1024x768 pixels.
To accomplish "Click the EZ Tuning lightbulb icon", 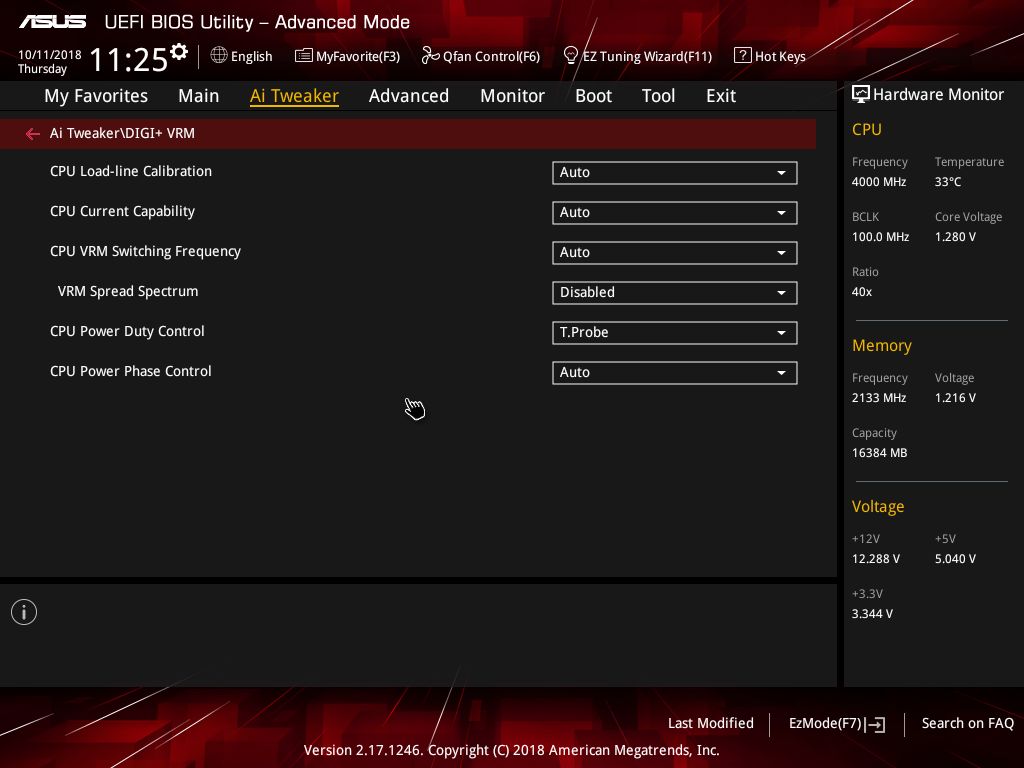I will [x=570, y=56].
